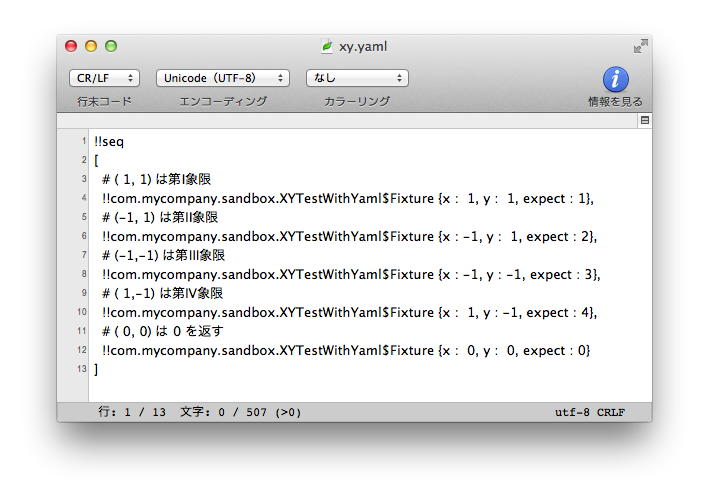Click the leaf document icon beside xy.yaml
The height and width of the screenshot is (501, 709).
click(x=326, y=46)
